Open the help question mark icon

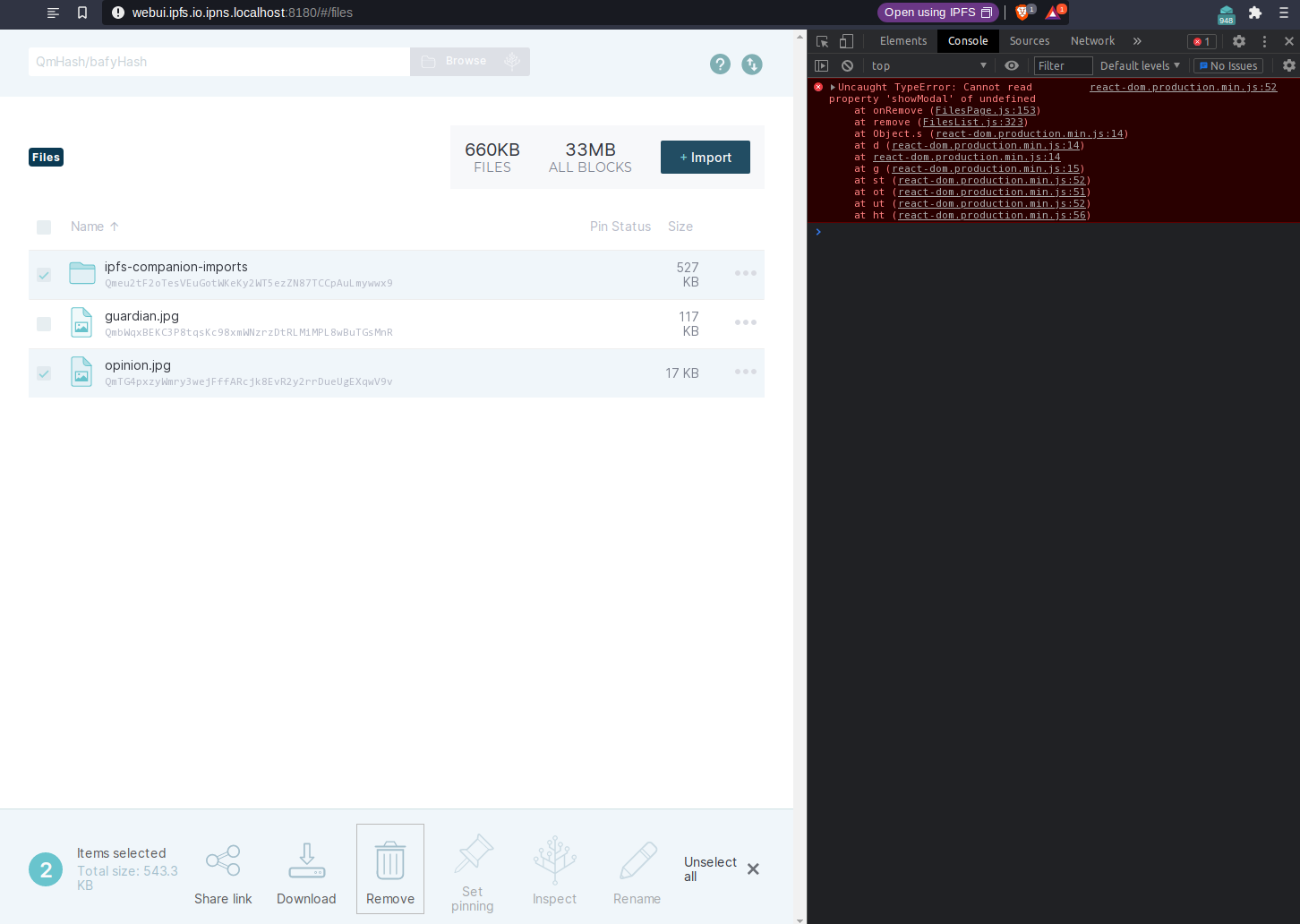tap(720, 64)
